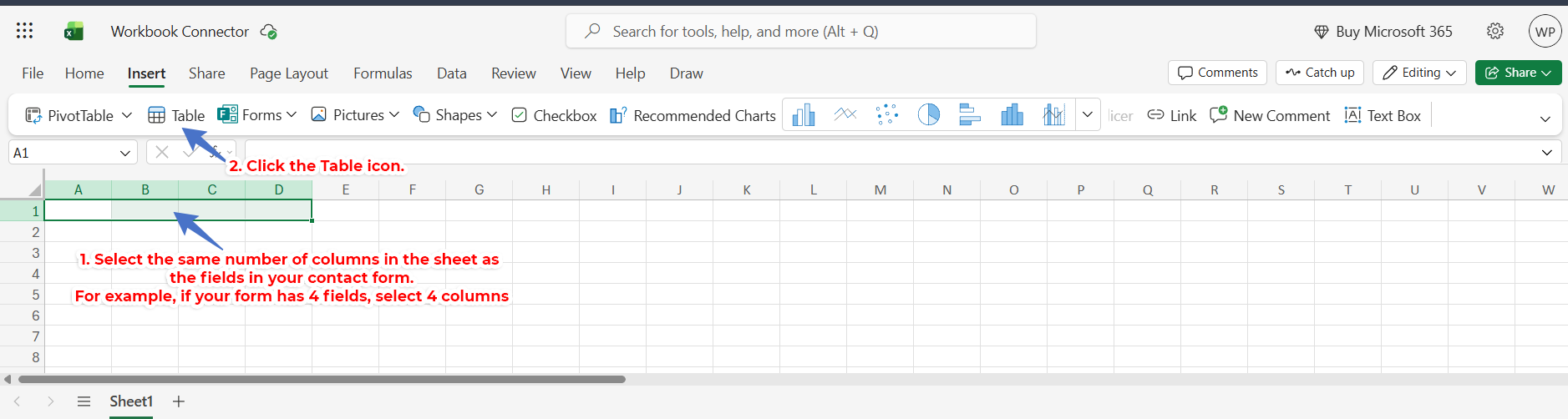
Task: Insert a stock or combo chart
Action: coord(1053,114)
